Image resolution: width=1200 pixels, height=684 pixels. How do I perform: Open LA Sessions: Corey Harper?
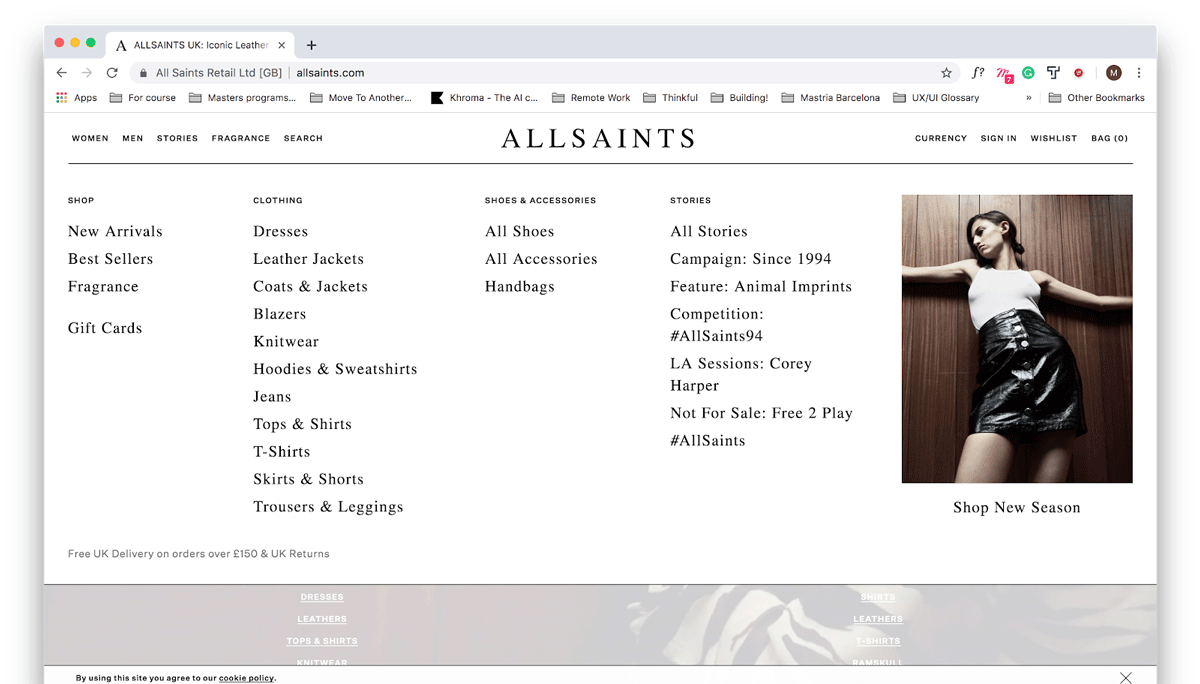[x=741, y=374]
